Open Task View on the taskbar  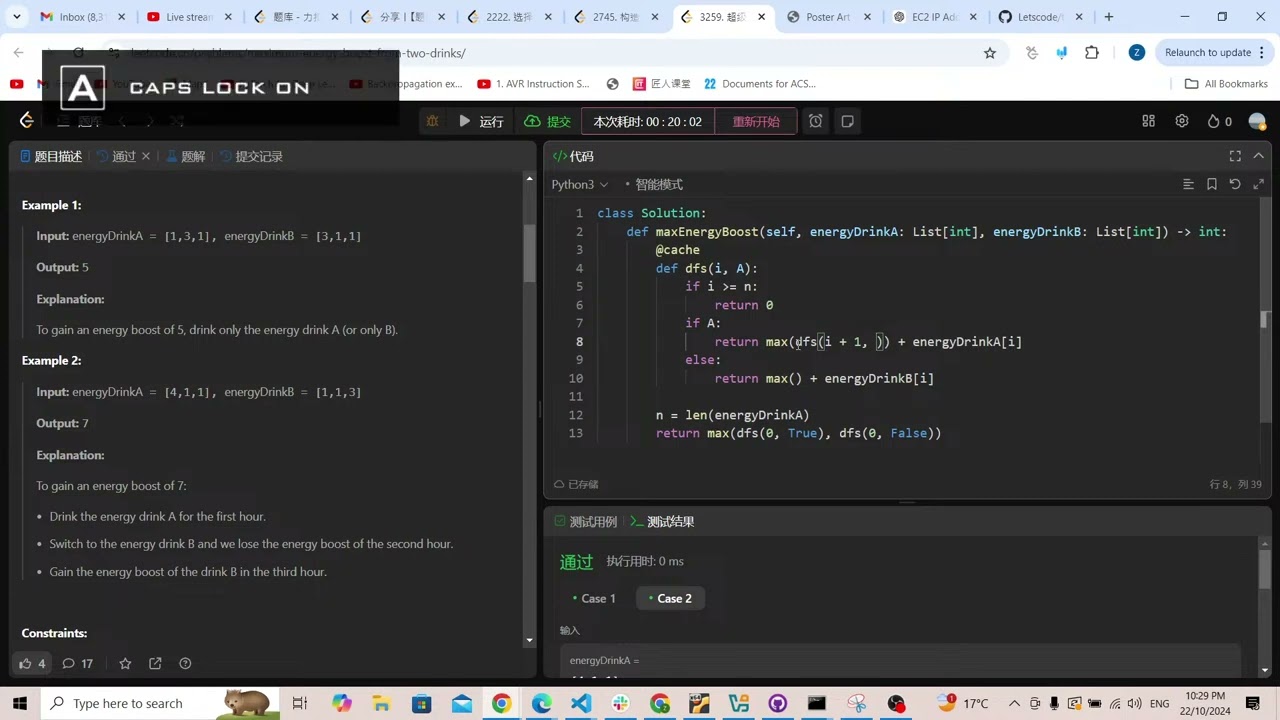pos(299,703)
